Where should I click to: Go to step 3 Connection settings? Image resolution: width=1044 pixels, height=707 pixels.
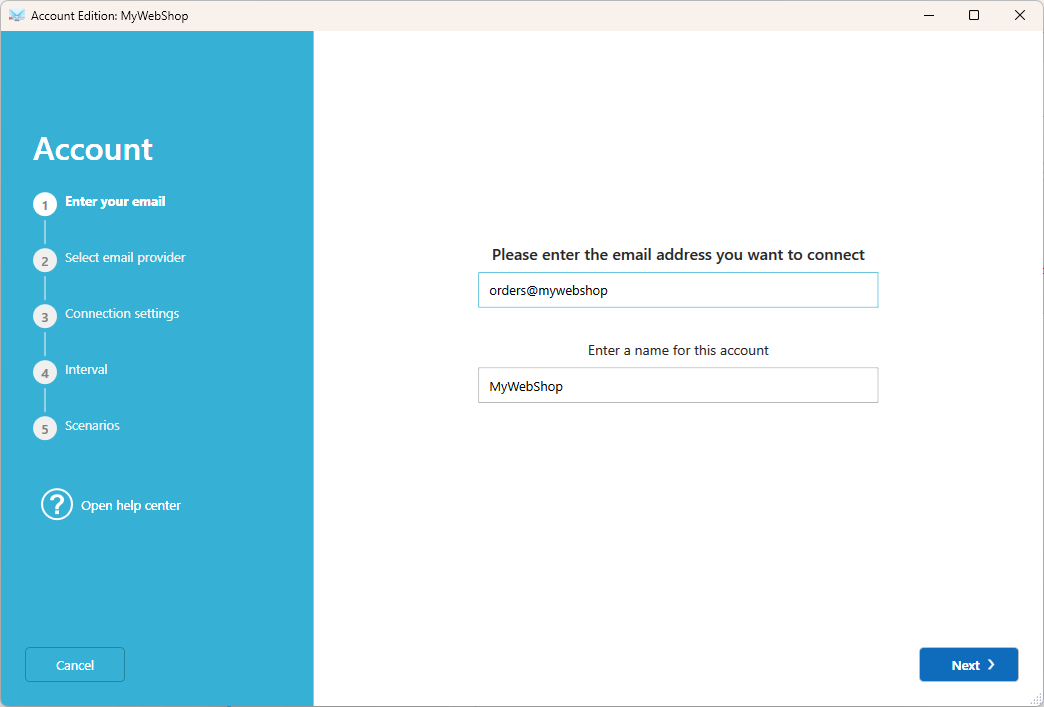(x=122, y=313)
